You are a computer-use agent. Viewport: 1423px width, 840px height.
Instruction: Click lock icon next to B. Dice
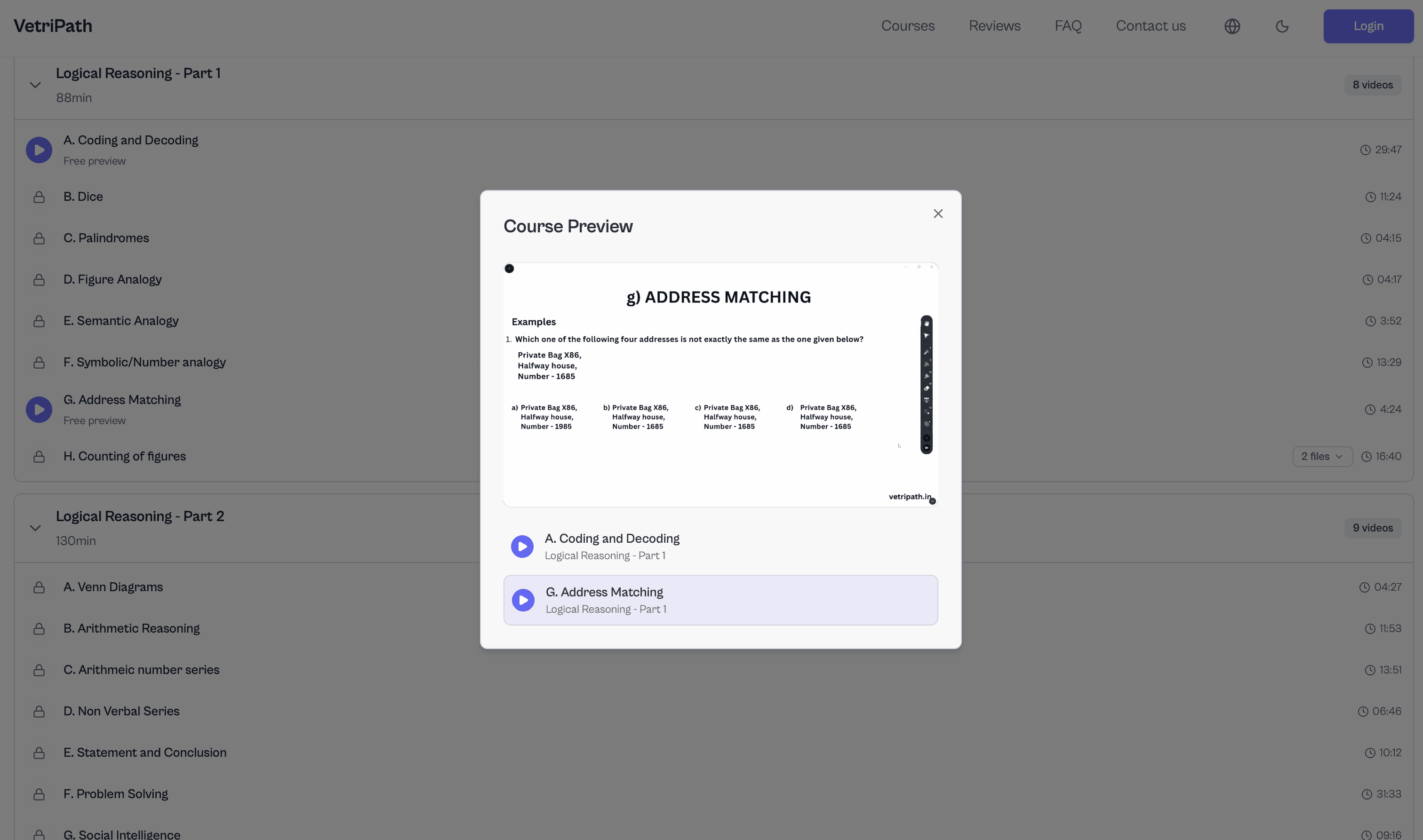[39, 197]
